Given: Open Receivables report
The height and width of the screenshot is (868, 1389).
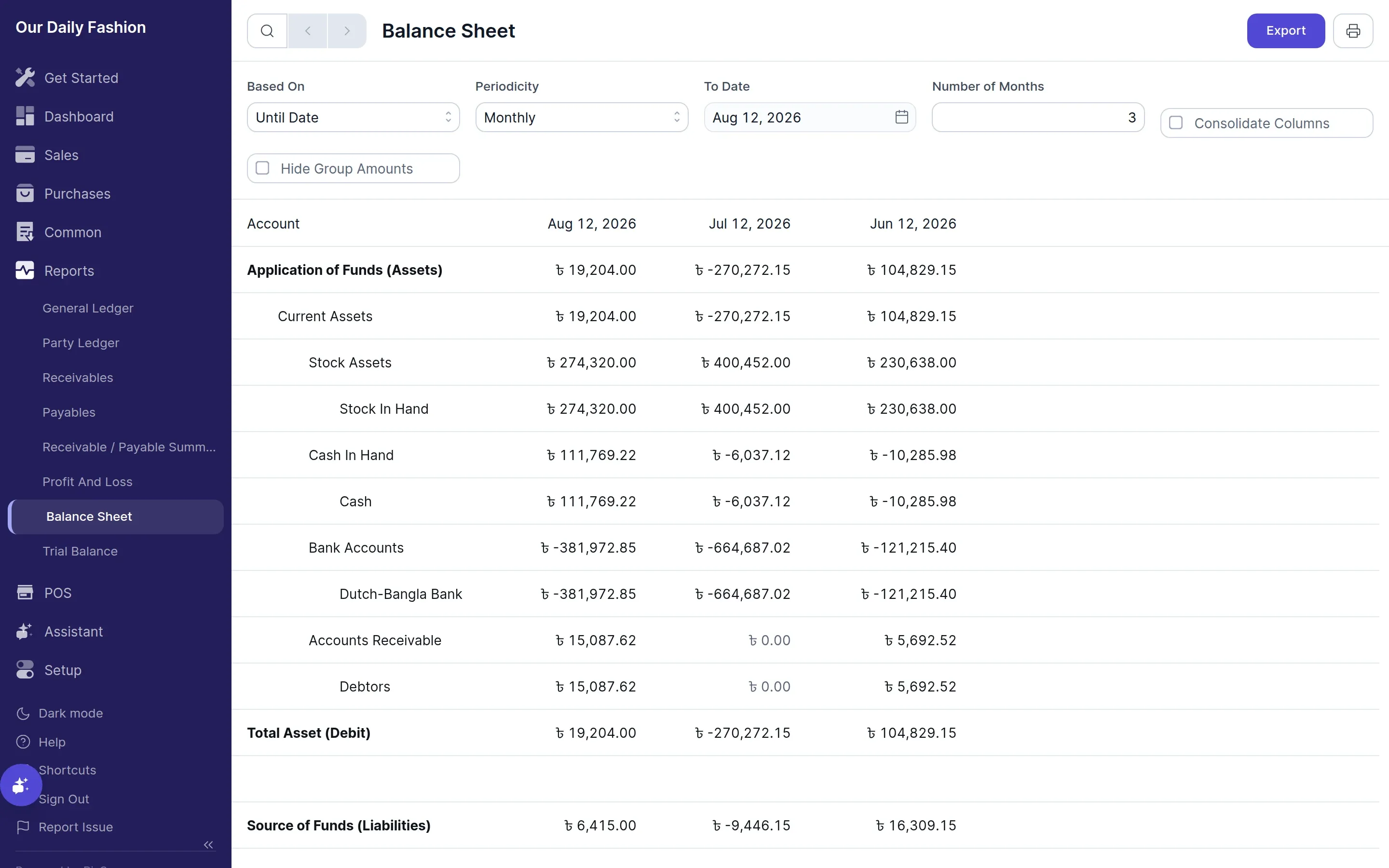Looking at the screenshot, I should pos(78,378).
